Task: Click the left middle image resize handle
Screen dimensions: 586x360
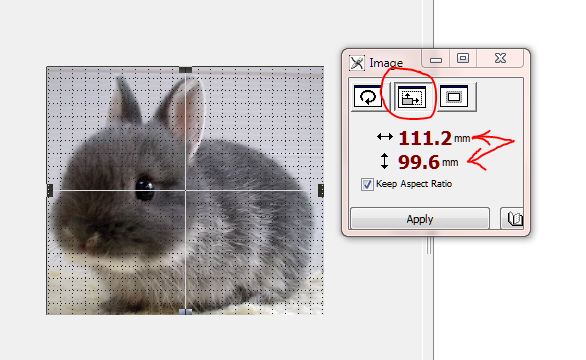Action: (x=50, y=190)
